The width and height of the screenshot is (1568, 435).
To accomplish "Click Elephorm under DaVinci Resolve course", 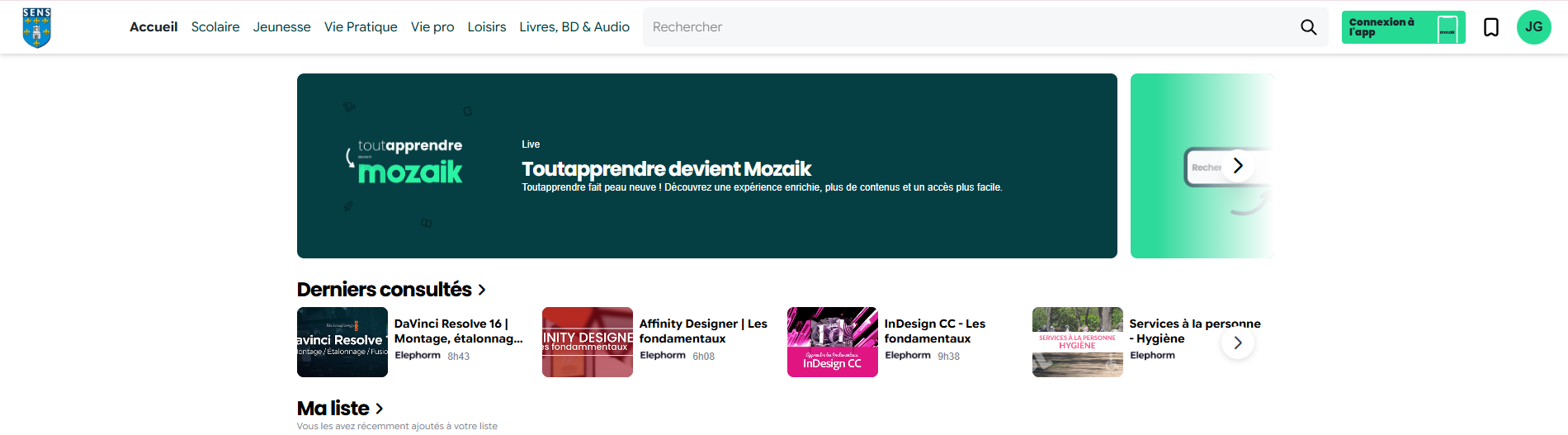I will tap(418, 356).
